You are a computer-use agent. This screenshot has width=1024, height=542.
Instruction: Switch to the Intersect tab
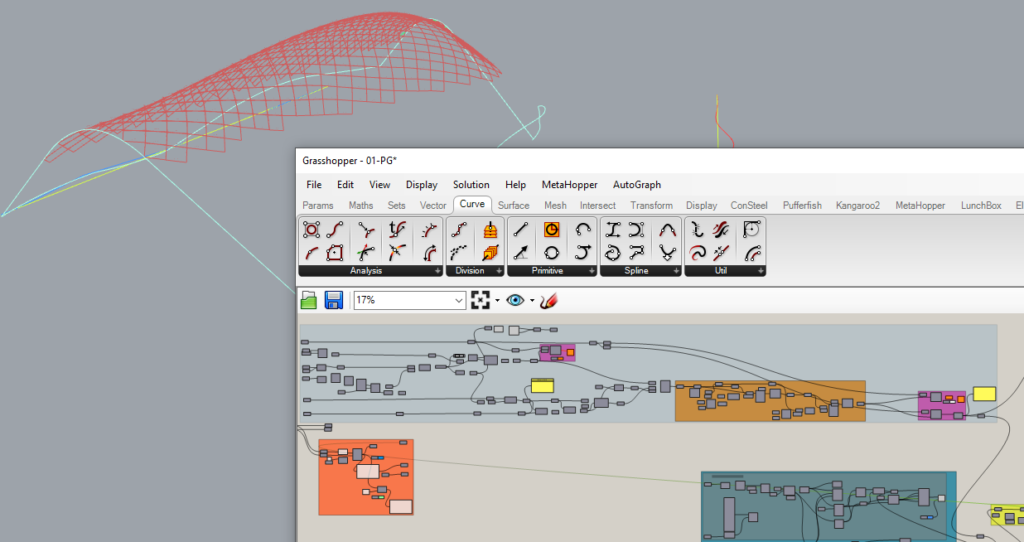[598, 205]
